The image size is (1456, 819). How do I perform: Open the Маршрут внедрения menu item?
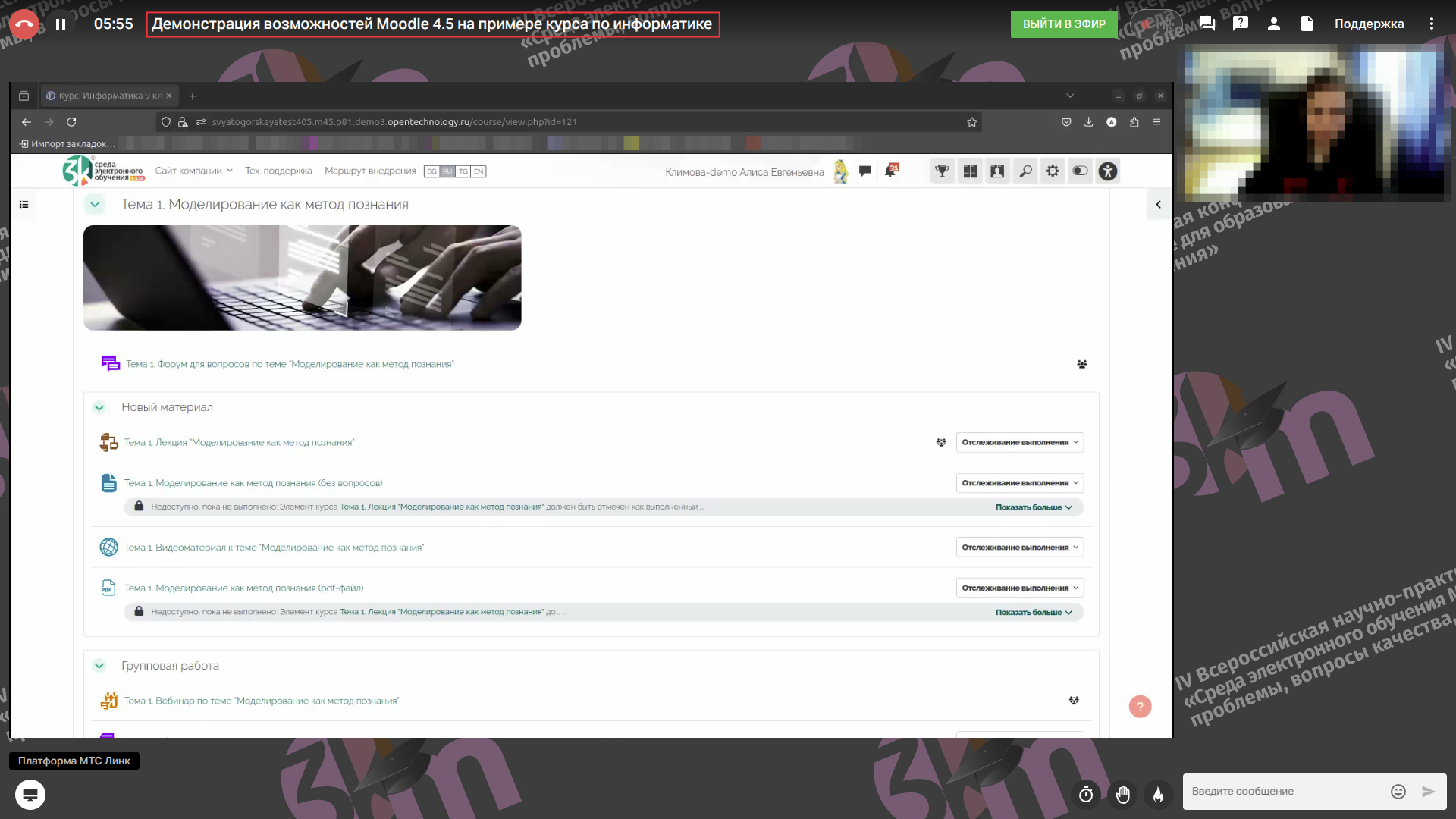click(370, 171)
